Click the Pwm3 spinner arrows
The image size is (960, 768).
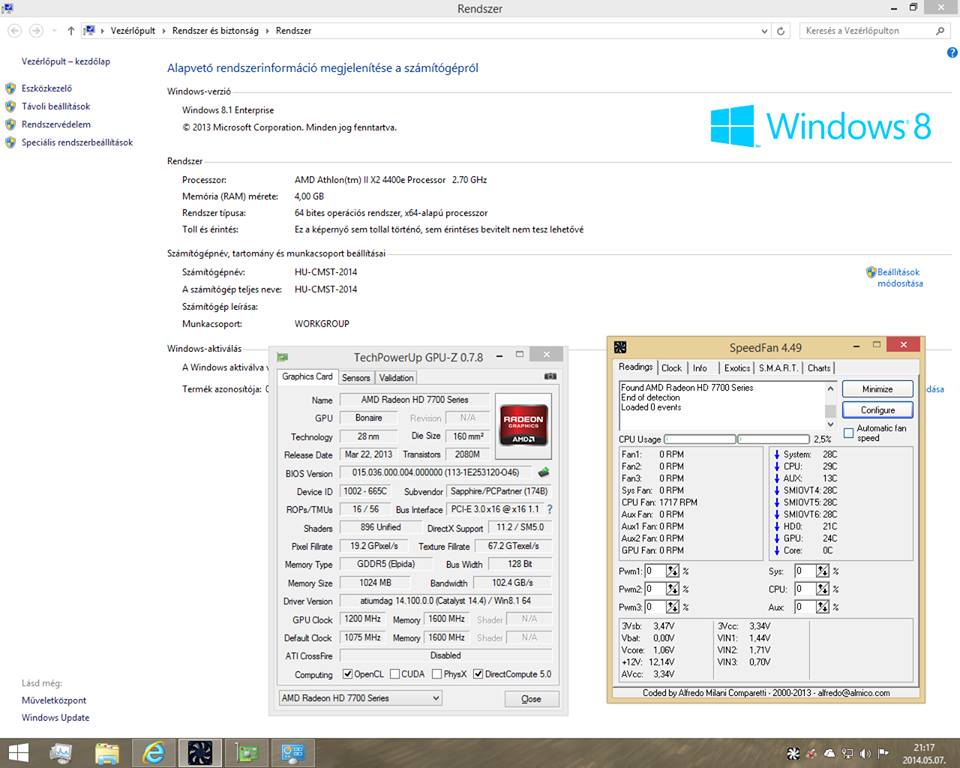click(x=673, y=606)
